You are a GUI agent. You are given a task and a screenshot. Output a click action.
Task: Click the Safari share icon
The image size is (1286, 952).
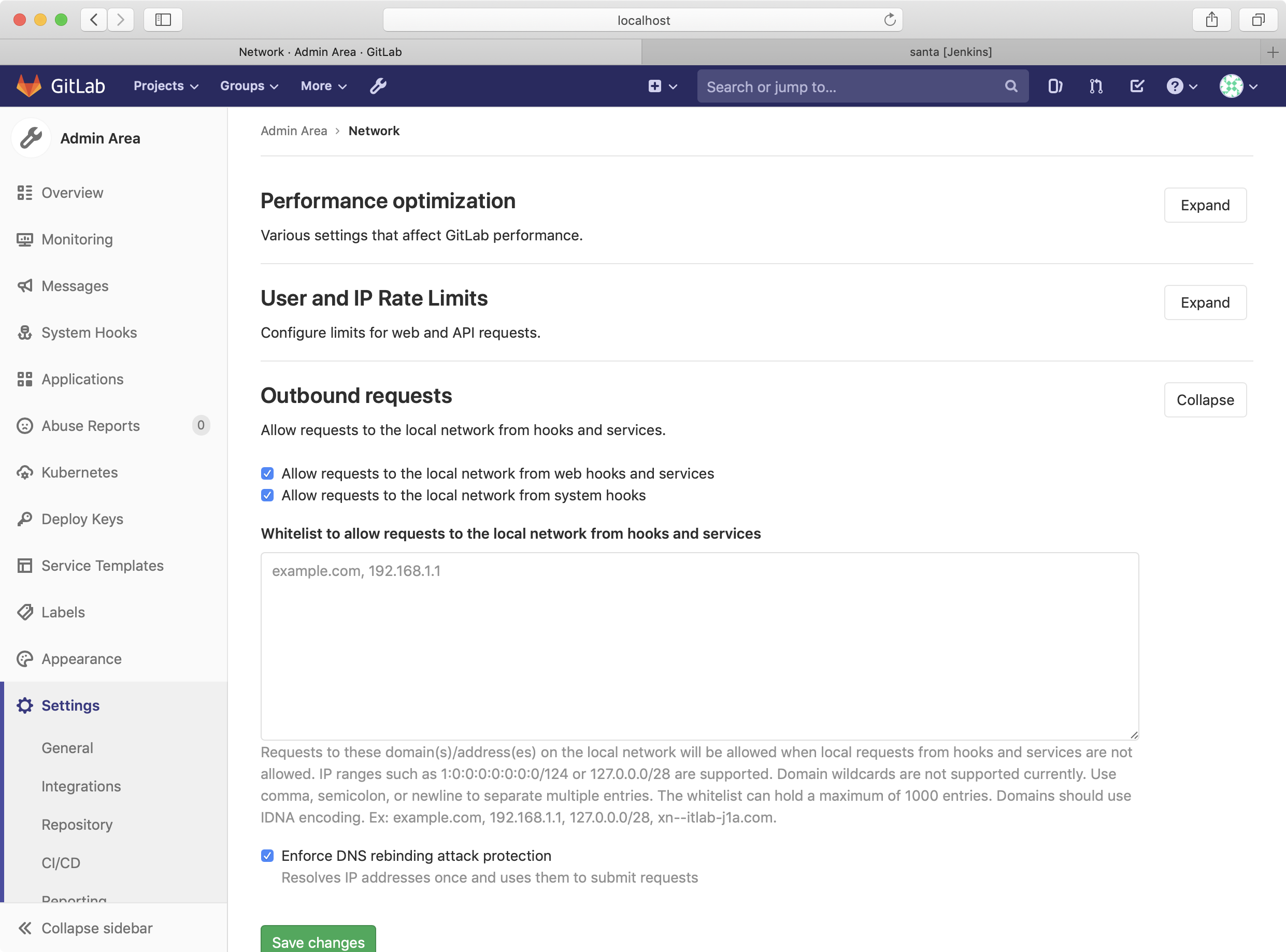1211,20
